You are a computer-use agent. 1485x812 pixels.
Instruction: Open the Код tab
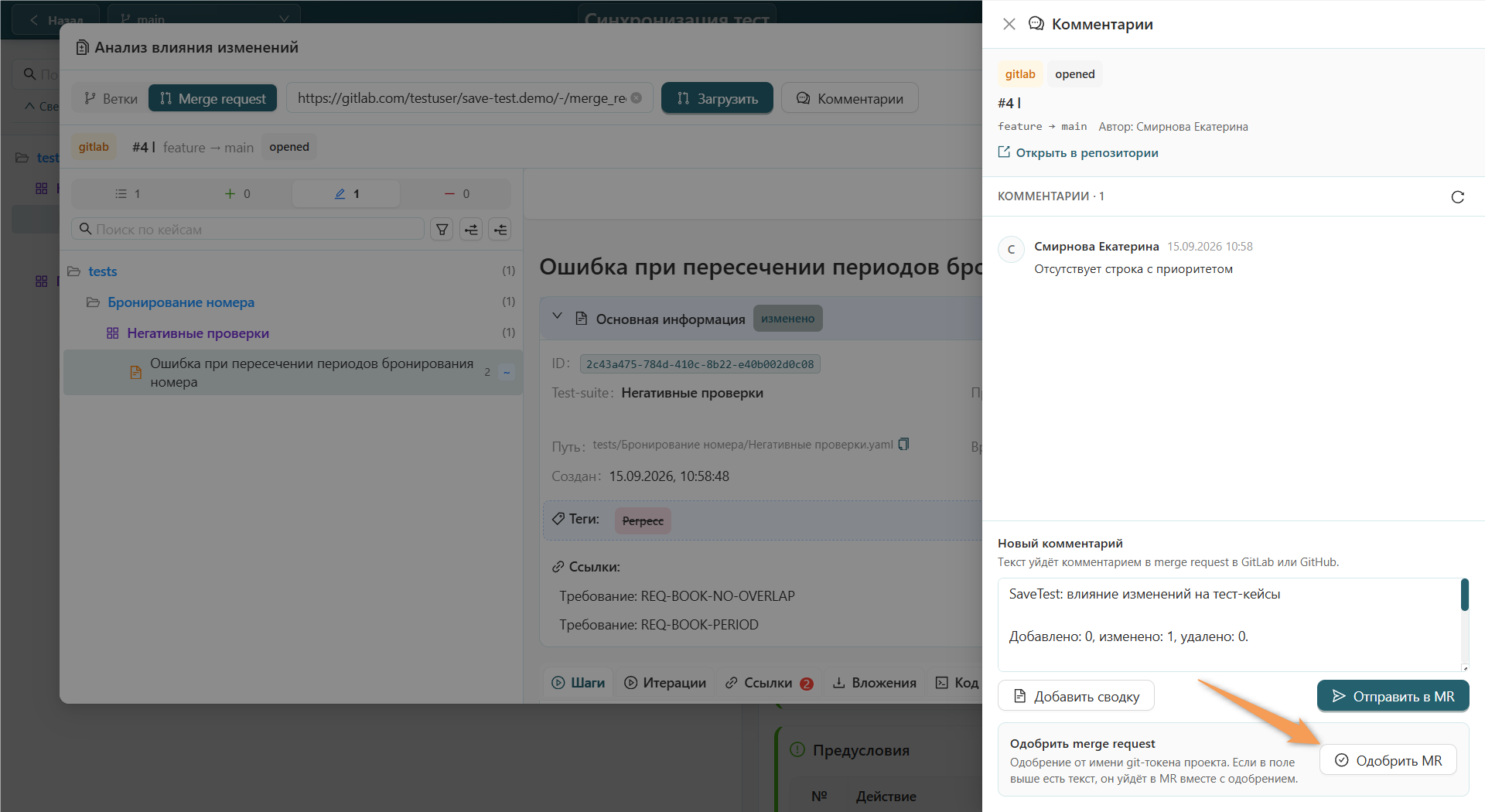click(957, 683)
